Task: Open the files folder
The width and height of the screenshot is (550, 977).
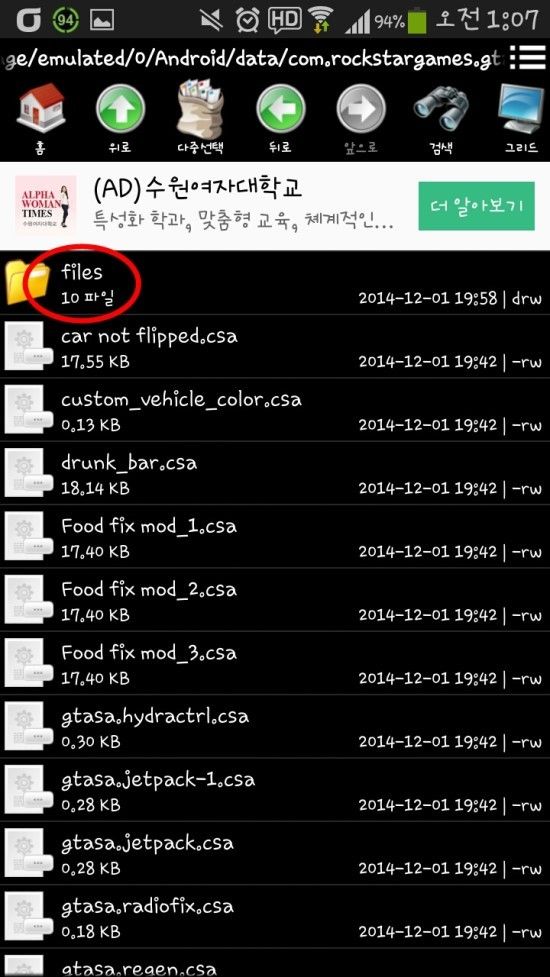Action: click(275, 283)
